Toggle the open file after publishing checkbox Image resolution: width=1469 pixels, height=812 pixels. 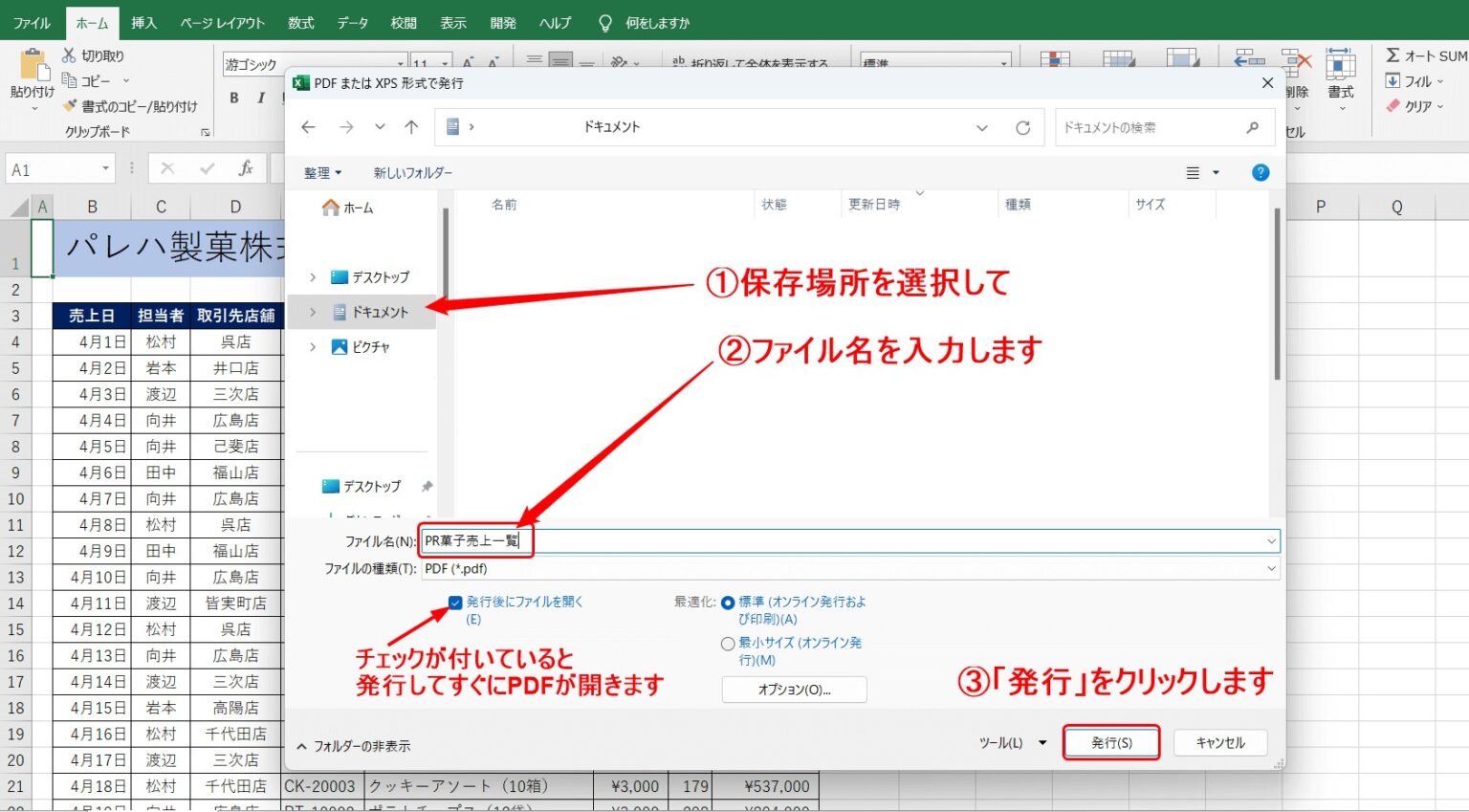(455, 603)
